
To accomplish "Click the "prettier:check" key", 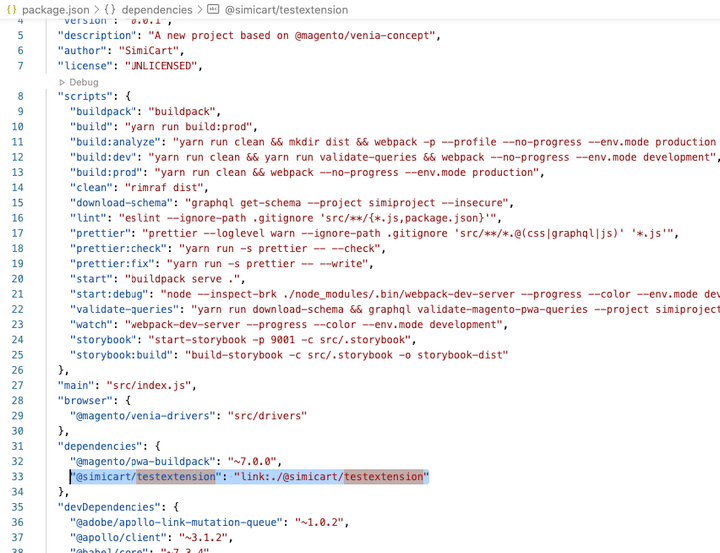I will [118, 248].
